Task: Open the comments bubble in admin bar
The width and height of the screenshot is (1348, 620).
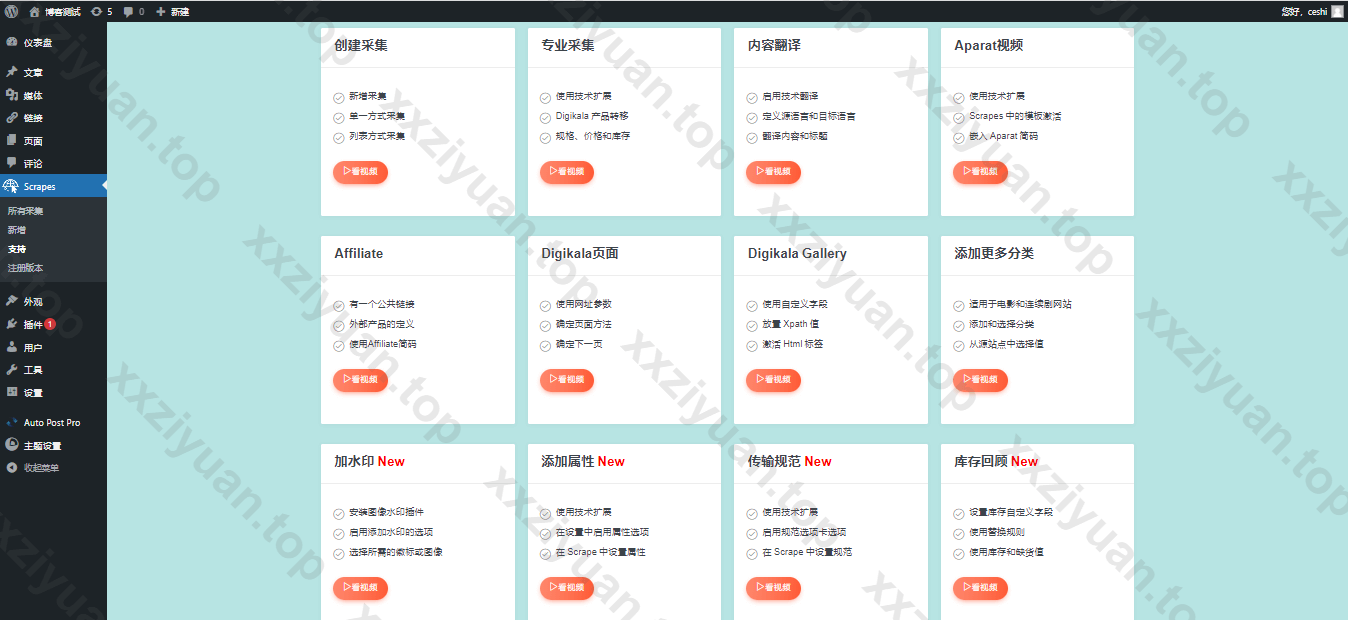Action: click(133, 12)
